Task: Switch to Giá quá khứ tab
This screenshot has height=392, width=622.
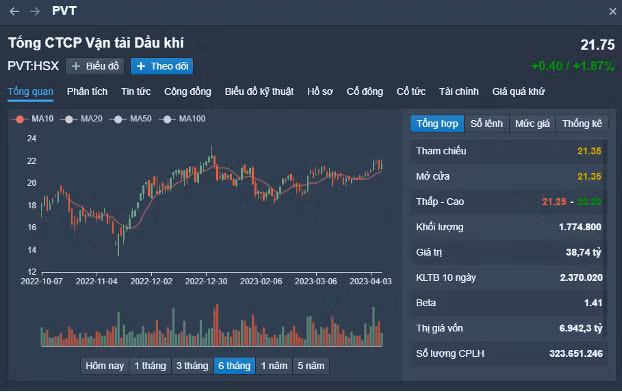Action: click(x=518, y=92)
